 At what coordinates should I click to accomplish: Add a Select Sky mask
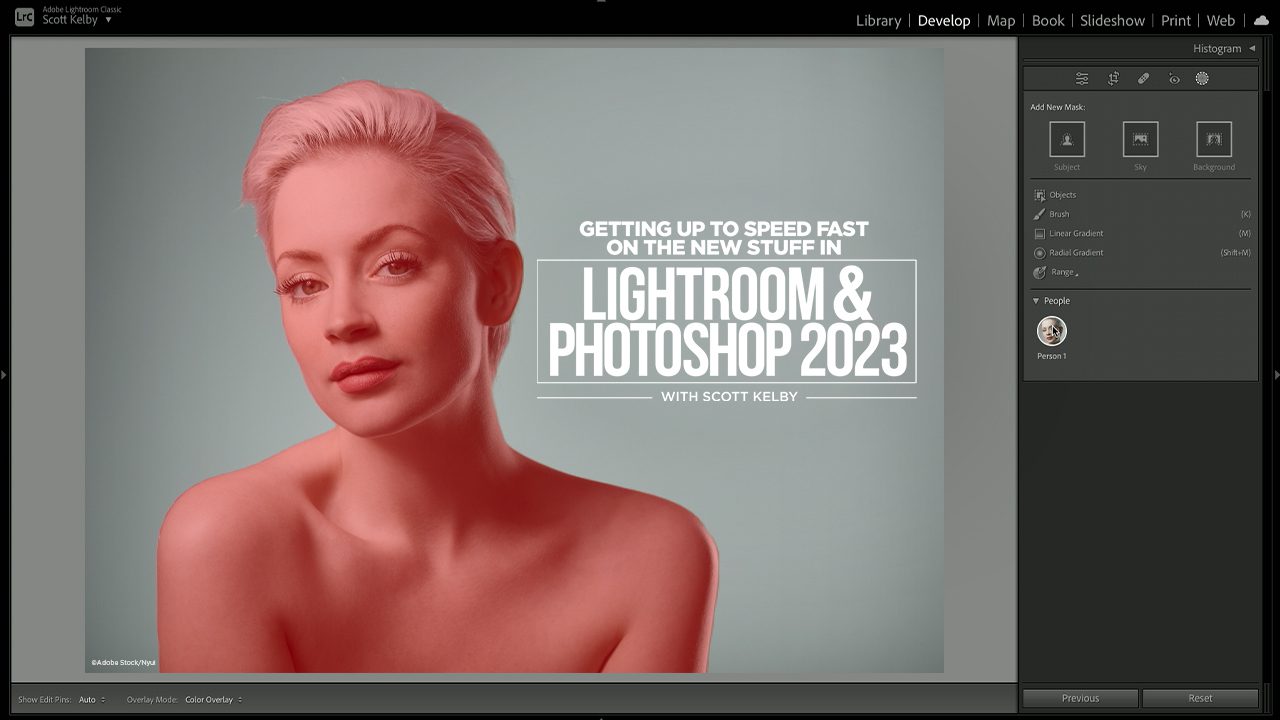click(1140, 140)
